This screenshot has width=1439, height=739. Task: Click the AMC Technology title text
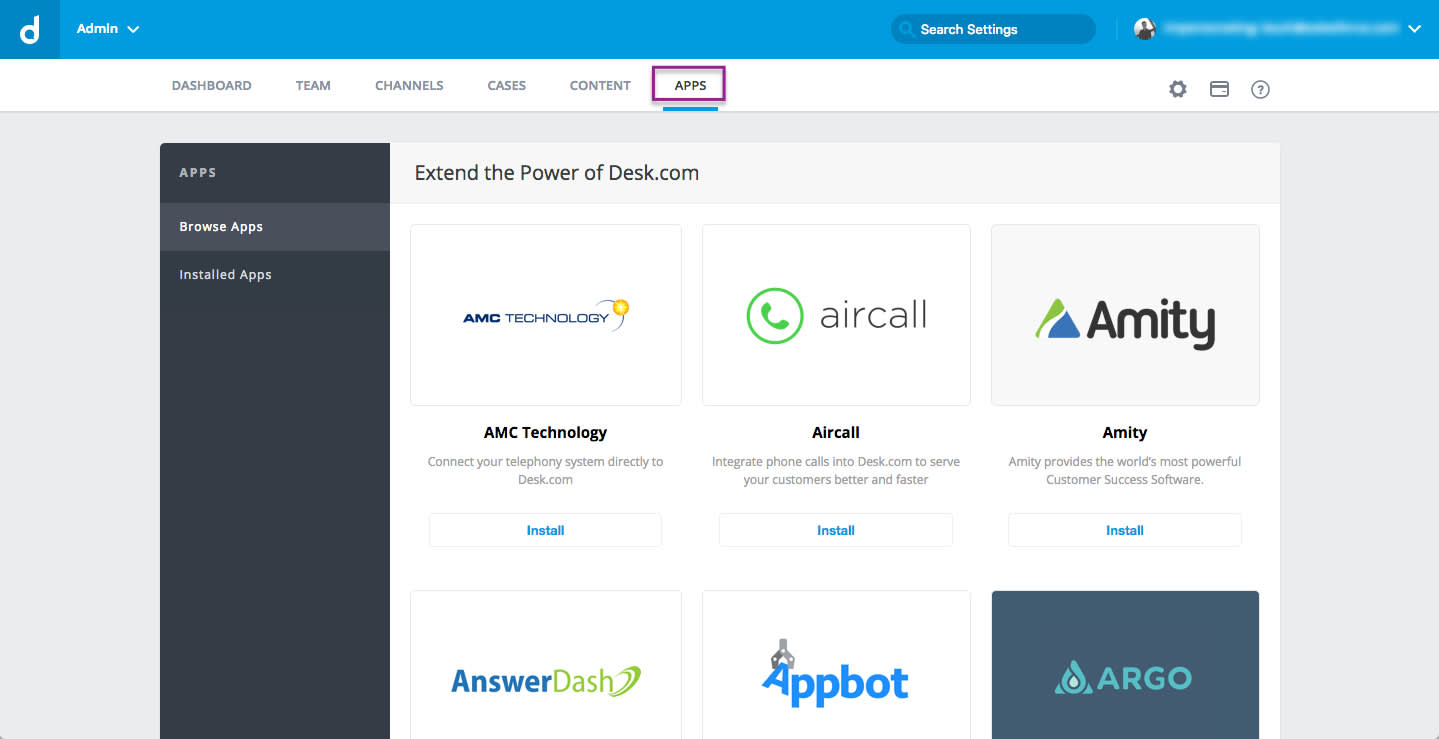click(545, 433)
